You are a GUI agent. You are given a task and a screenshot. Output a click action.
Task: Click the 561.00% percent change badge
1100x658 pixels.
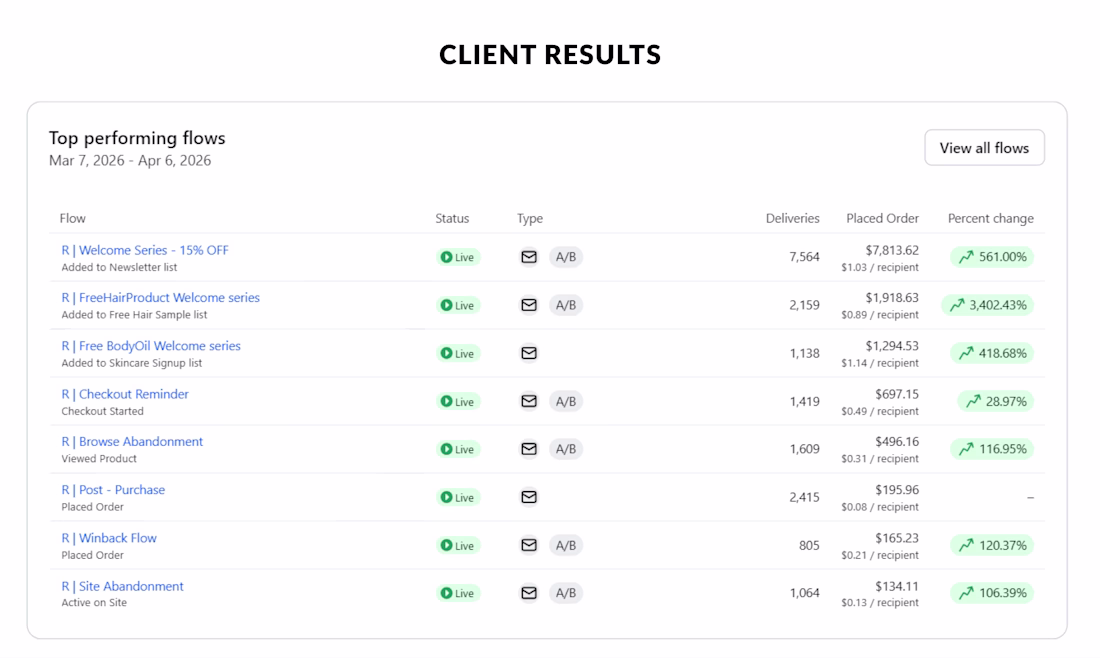point(992,257)
